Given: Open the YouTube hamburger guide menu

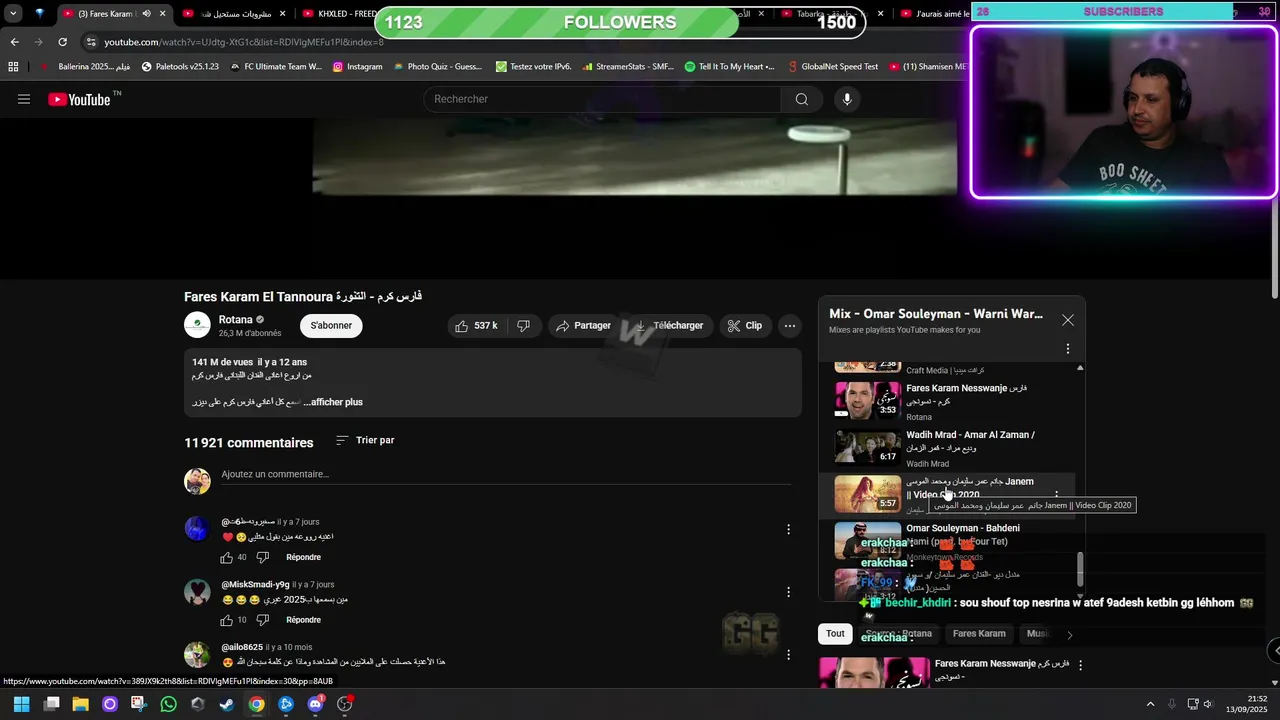Looking at the screenshot, I should coord(24,99).
